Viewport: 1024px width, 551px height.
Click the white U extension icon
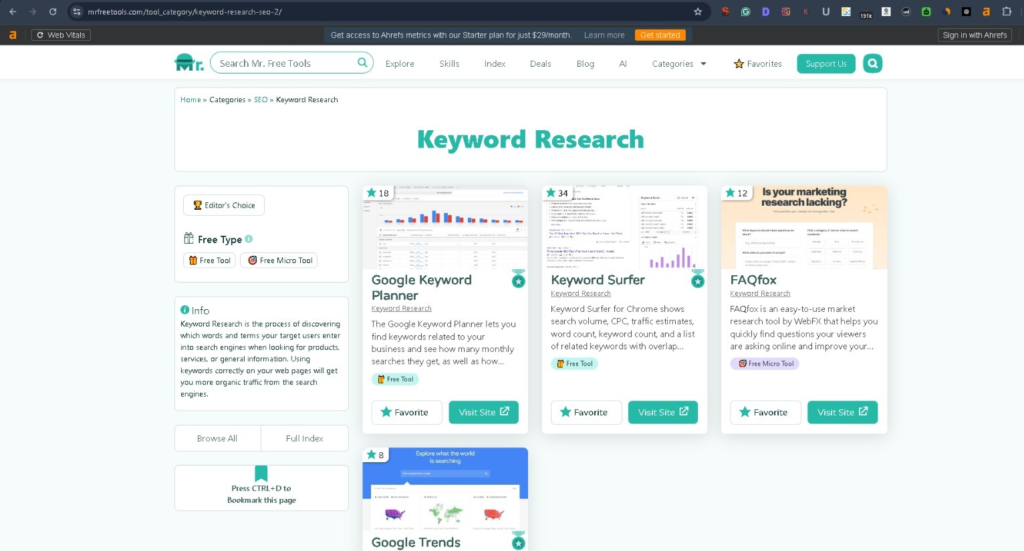825,12
